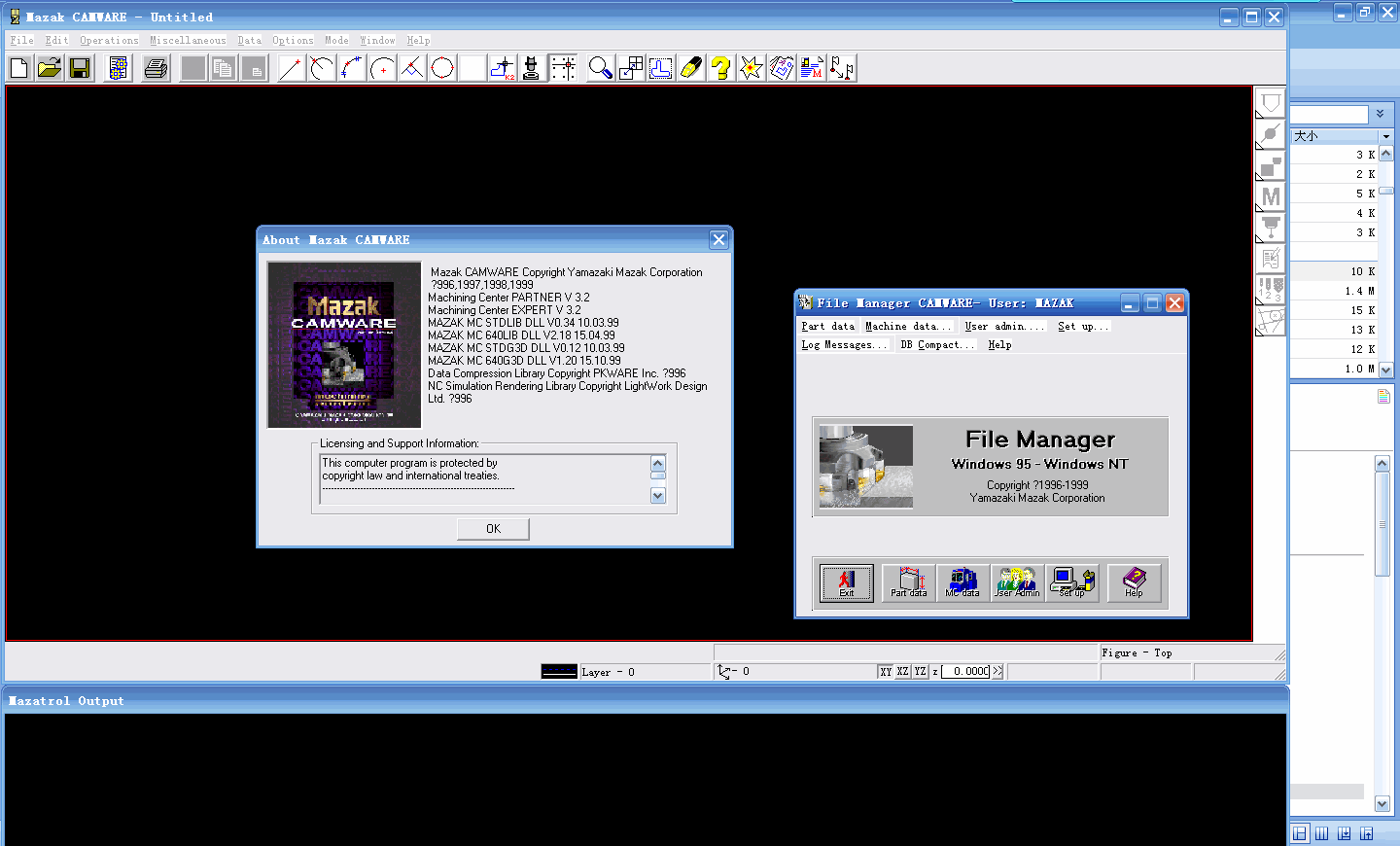Viewport: 1400px width, 846px height.
Task: Click the blue shape outline selection icon
Action: (661, 68)
